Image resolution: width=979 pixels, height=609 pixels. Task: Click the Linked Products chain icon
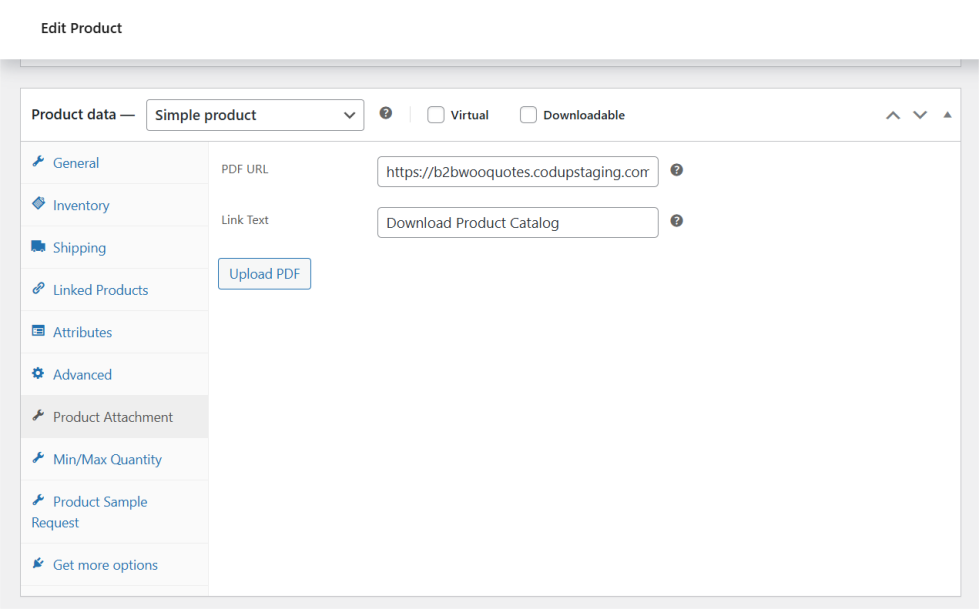[x=38, y=289]
